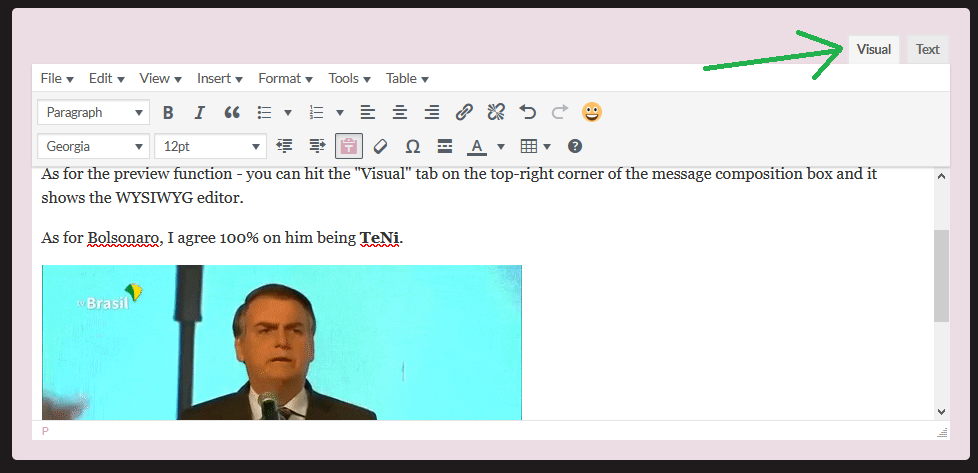Open the Insert menu
This screenshot has height=473, width=978.
click(220, 79)
